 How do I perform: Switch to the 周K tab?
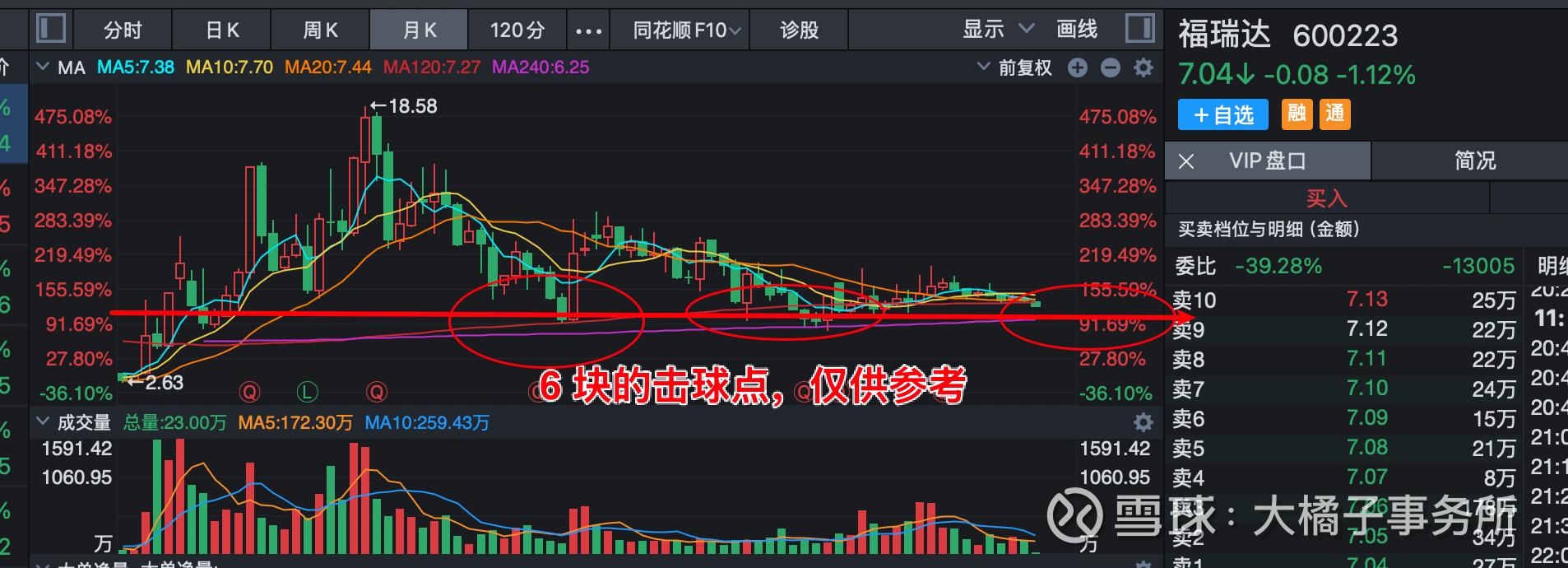pos(321,30)
